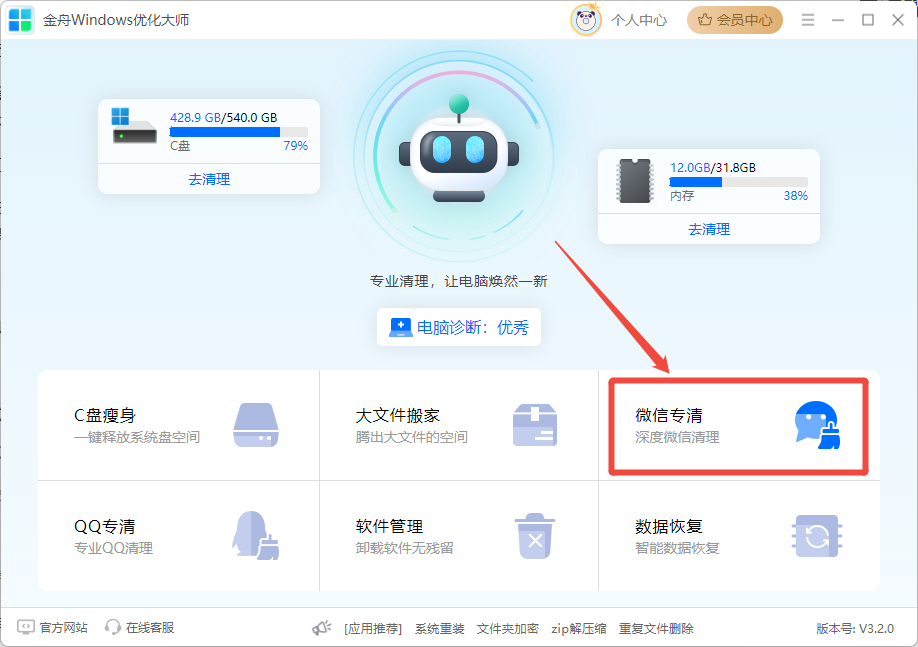The height and width of the screenshot is (647, 918).
Task: Open the 官方网站 link
Action: point(63,628)
